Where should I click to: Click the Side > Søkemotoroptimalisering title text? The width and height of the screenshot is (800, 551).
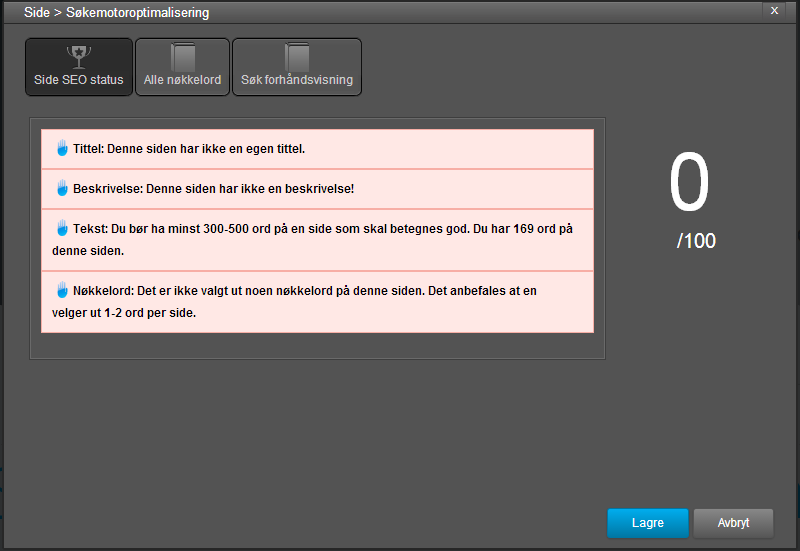pos(117,13)
